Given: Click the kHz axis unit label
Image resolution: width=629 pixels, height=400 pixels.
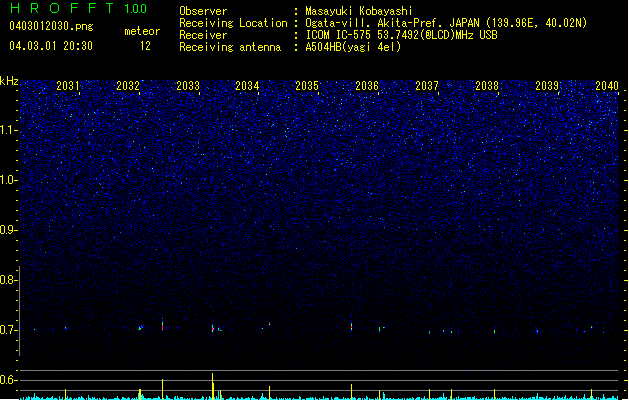Looking at the screenshot, I should click(x=9, y=81).
